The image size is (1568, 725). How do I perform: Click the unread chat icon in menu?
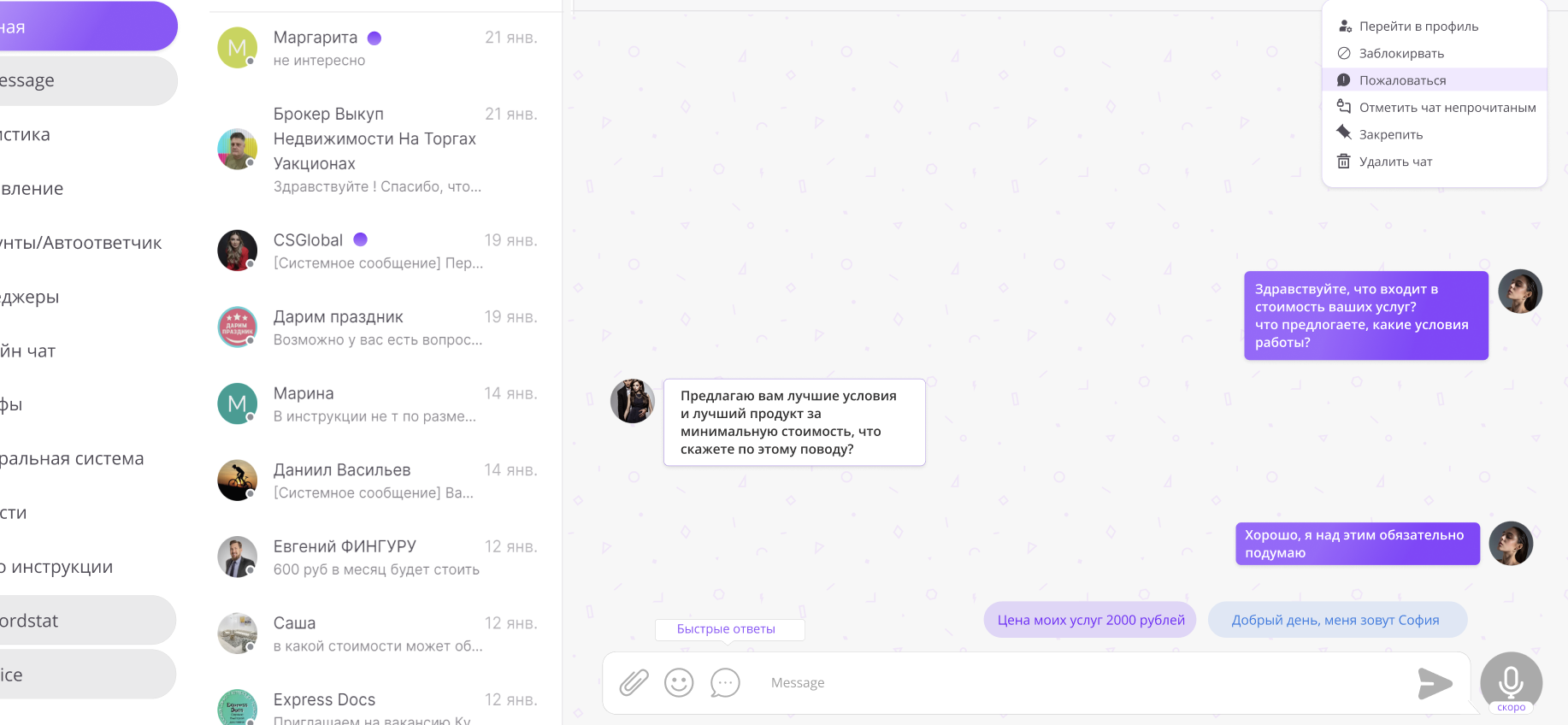tap(1344, 107)
